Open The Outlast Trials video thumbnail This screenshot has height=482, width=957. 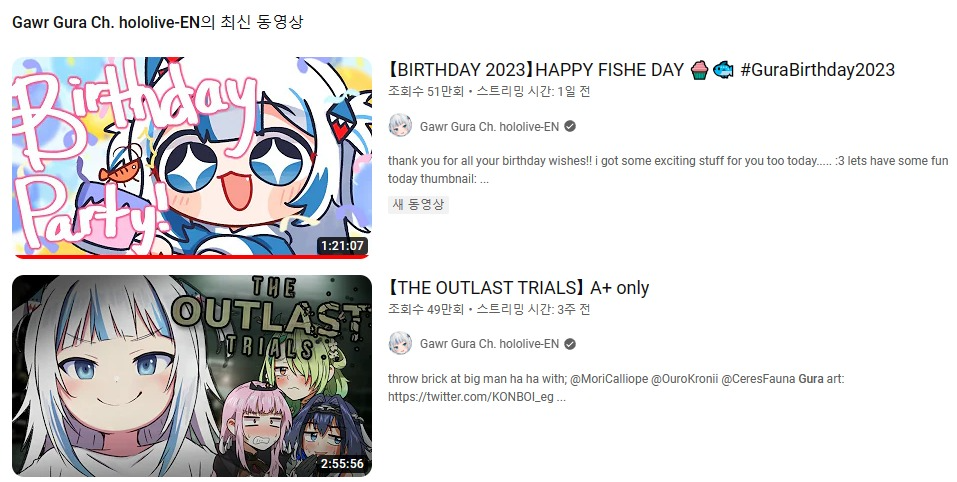(x=192, y=375)
